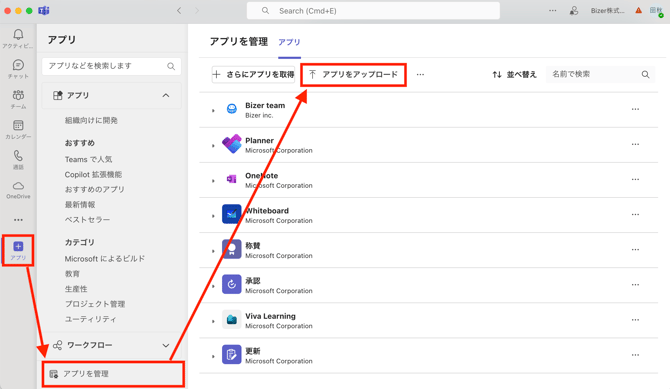Select 教育 category

[72, 274]
